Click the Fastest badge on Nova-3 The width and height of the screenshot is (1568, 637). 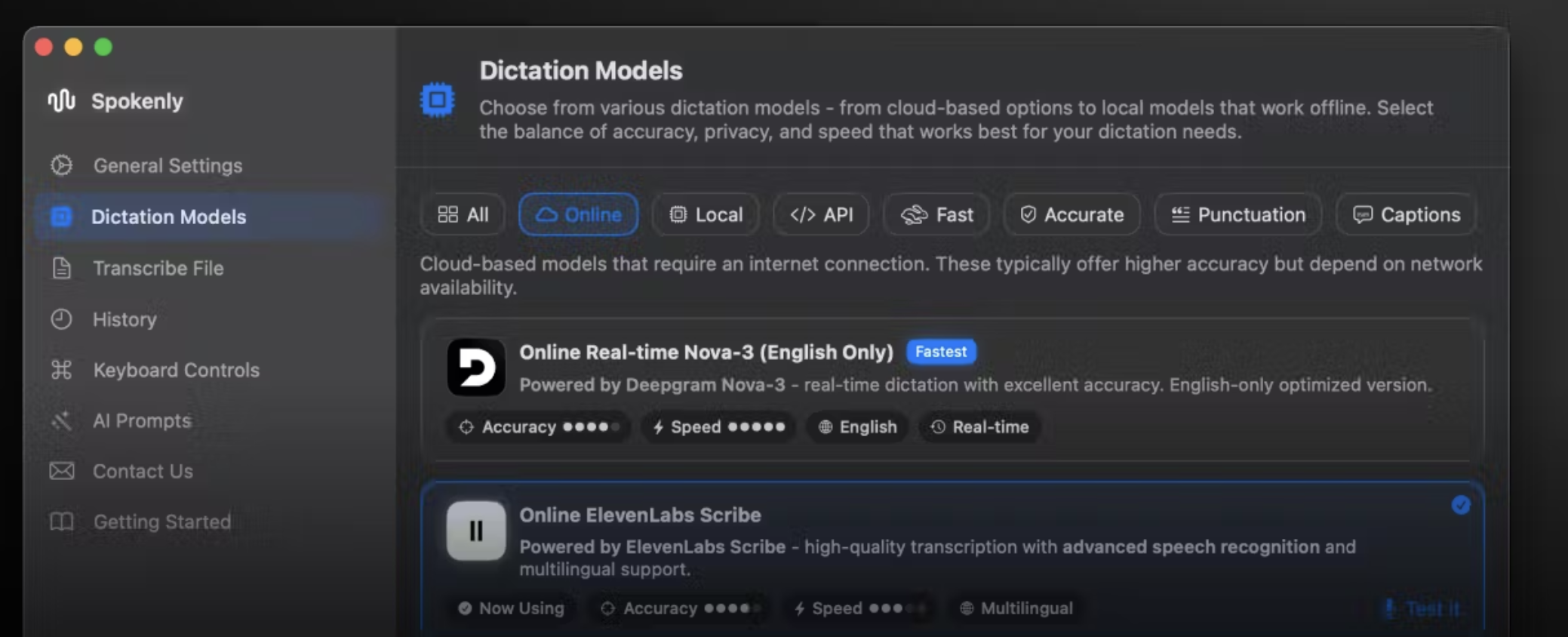(941, 352)
